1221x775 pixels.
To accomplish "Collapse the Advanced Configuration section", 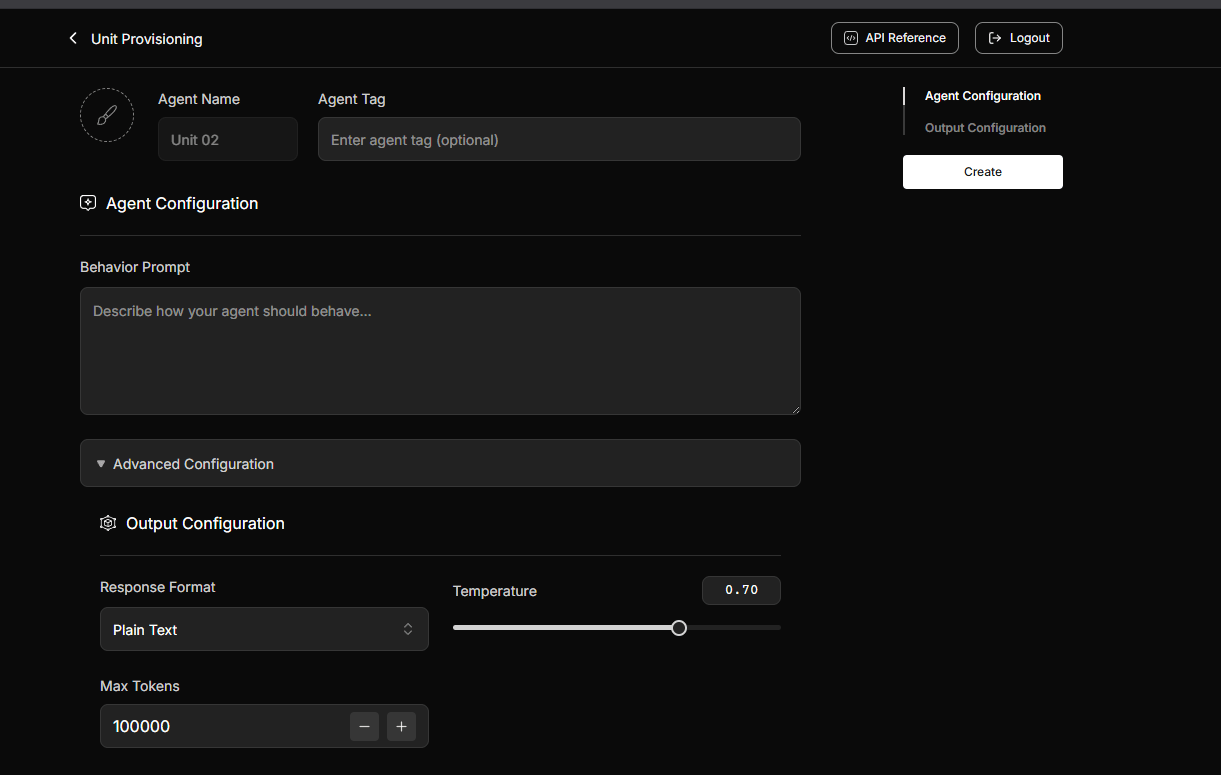I will tap(440, 463).
